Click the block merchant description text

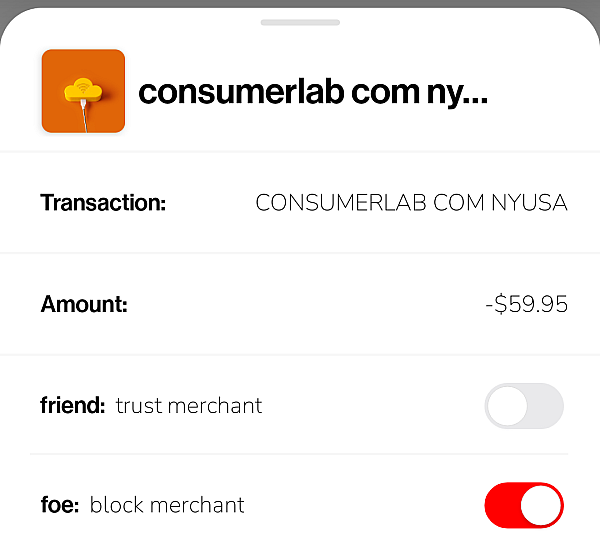click(167, 505)
